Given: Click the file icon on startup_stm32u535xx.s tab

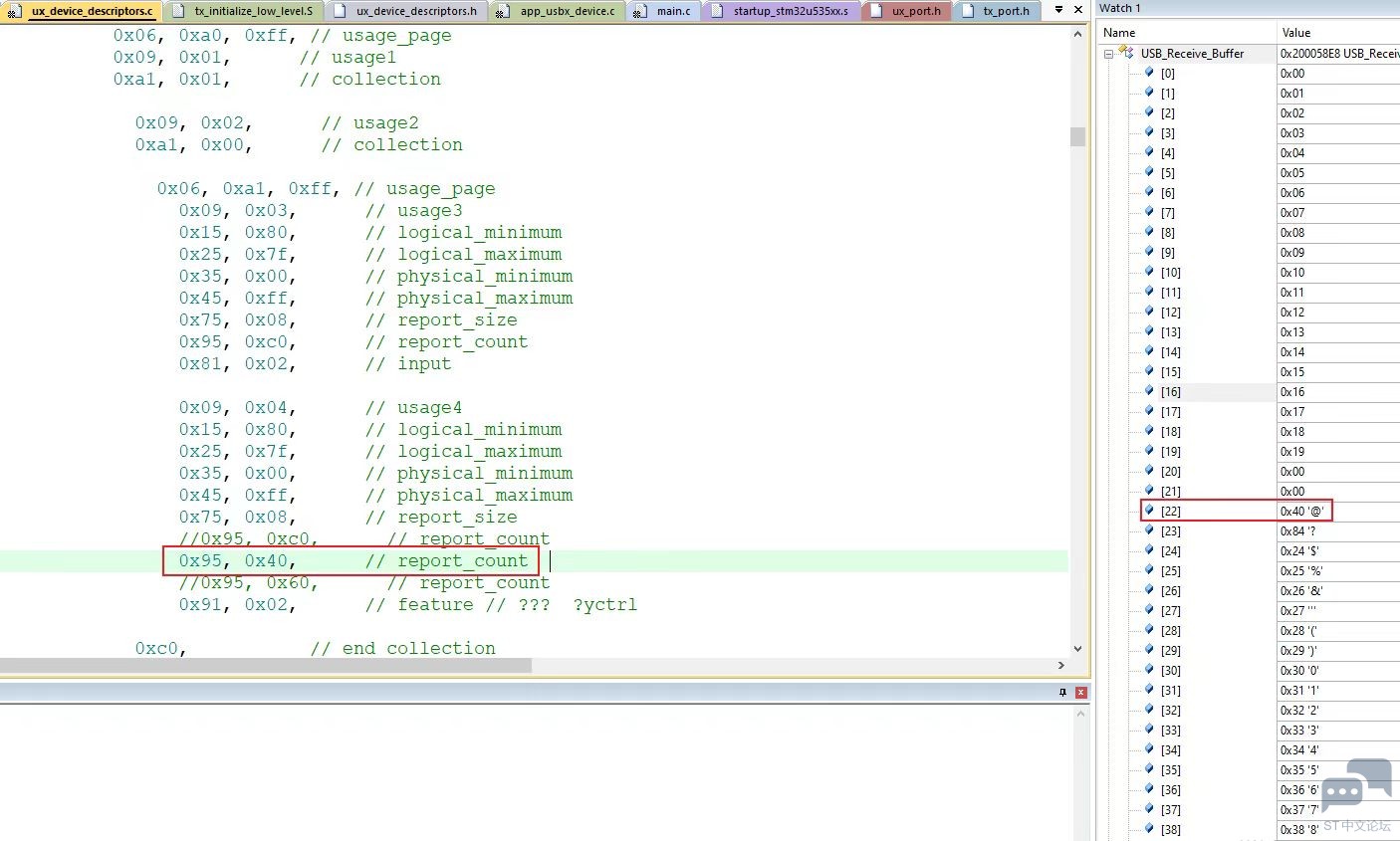Looking at the screenshot, I should 717,11.
